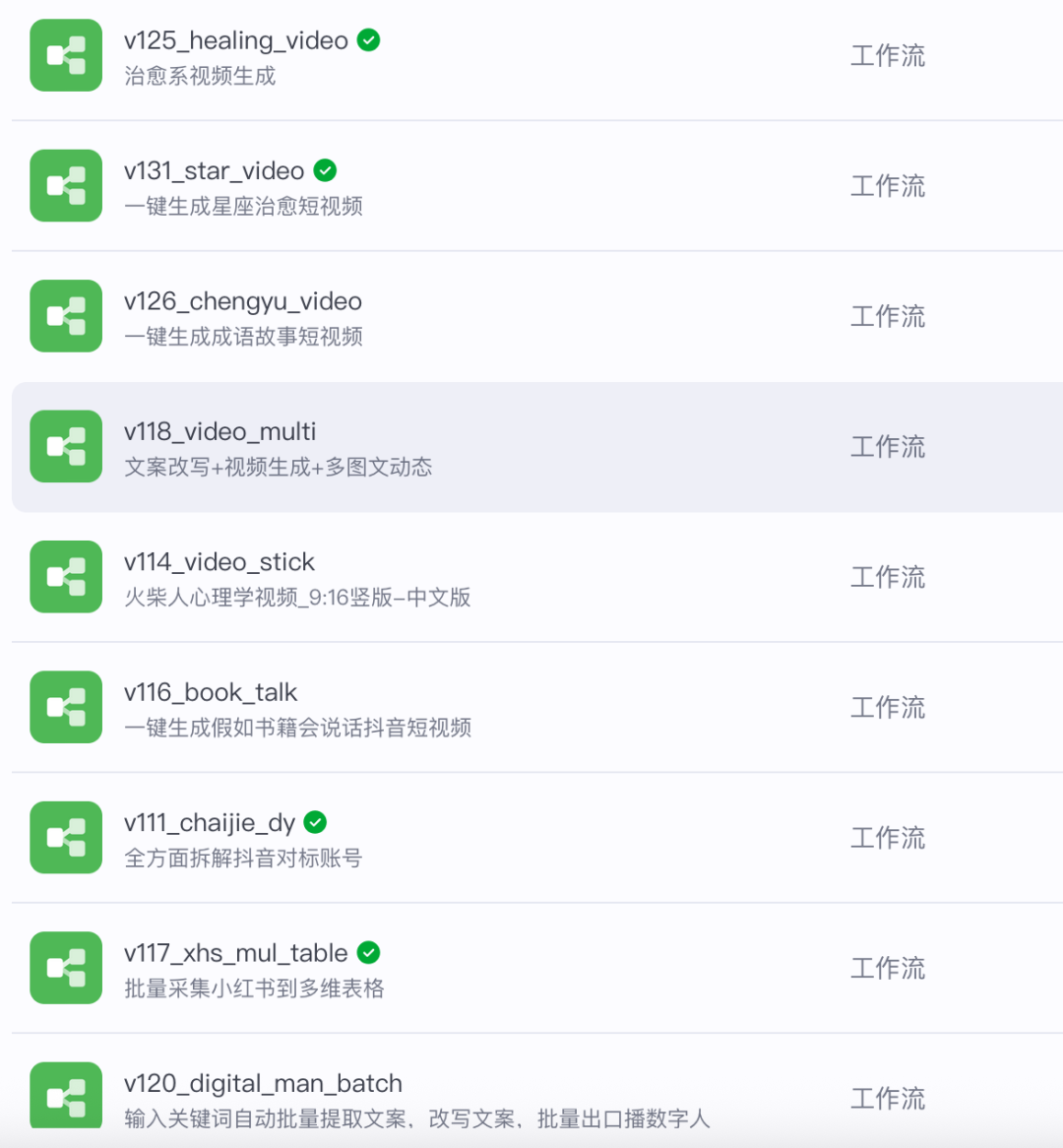Click 工作流 label in v120_digital_man_batch row

[887, 1098]
